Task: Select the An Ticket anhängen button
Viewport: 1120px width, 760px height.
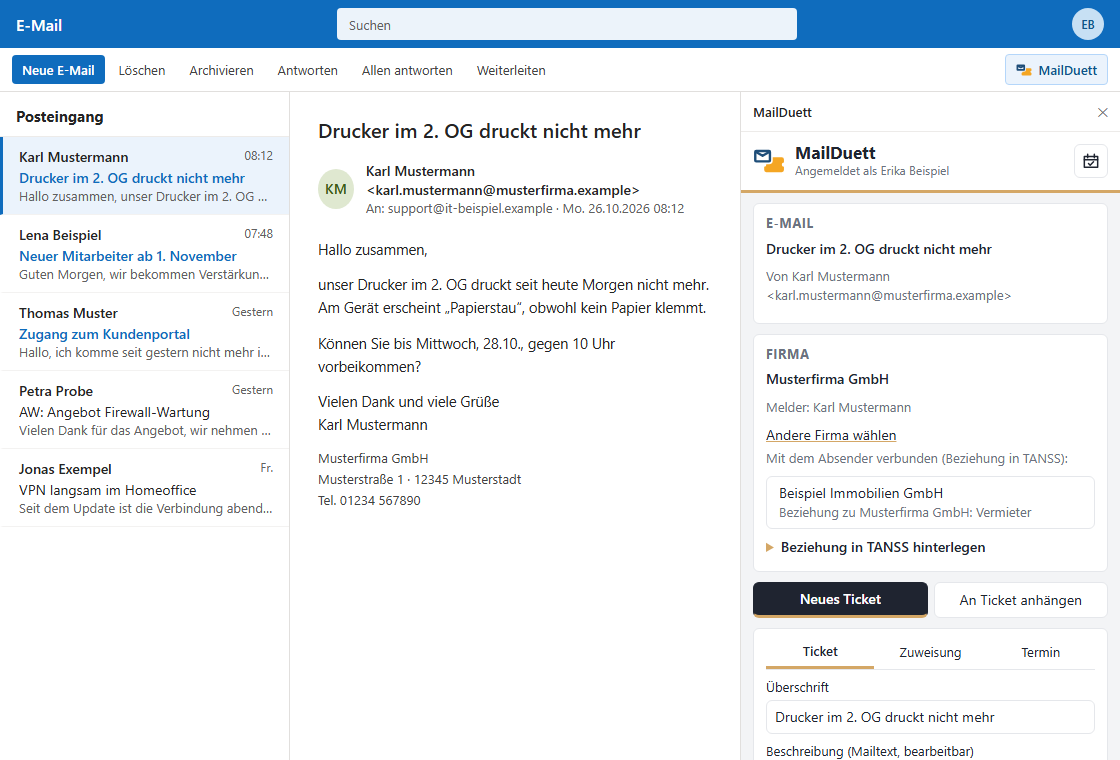Action: (x=1020, y=600)
